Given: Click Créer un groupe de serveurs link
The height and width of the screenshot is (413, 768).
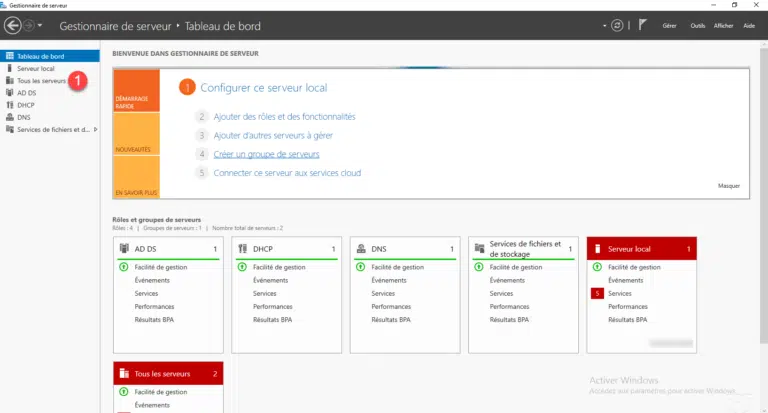Looking at the screenshot, I should click(x=266, y=154).
